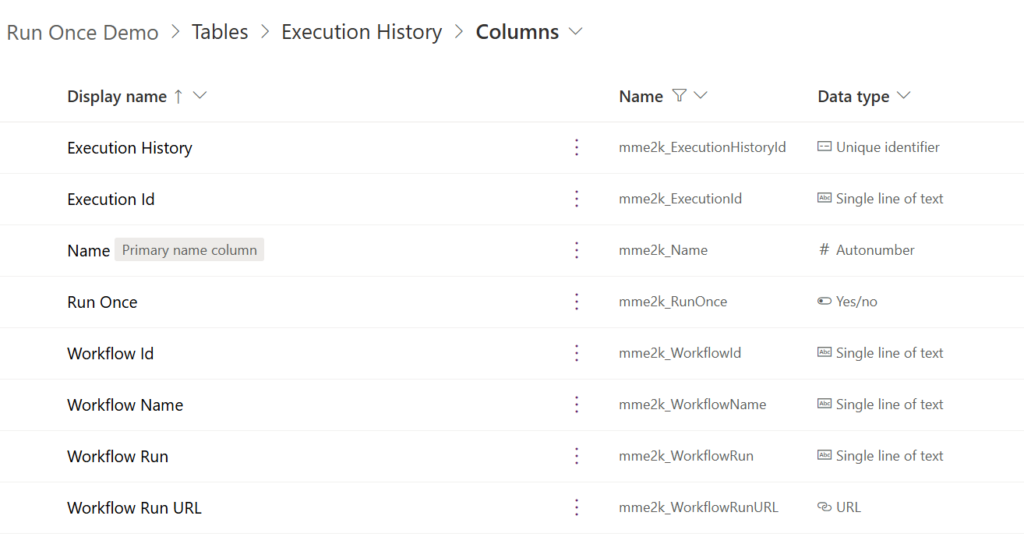Open more options for Run Once row
The height and width of the screenshot is (544, 1024).
click(x=577, y=302)
